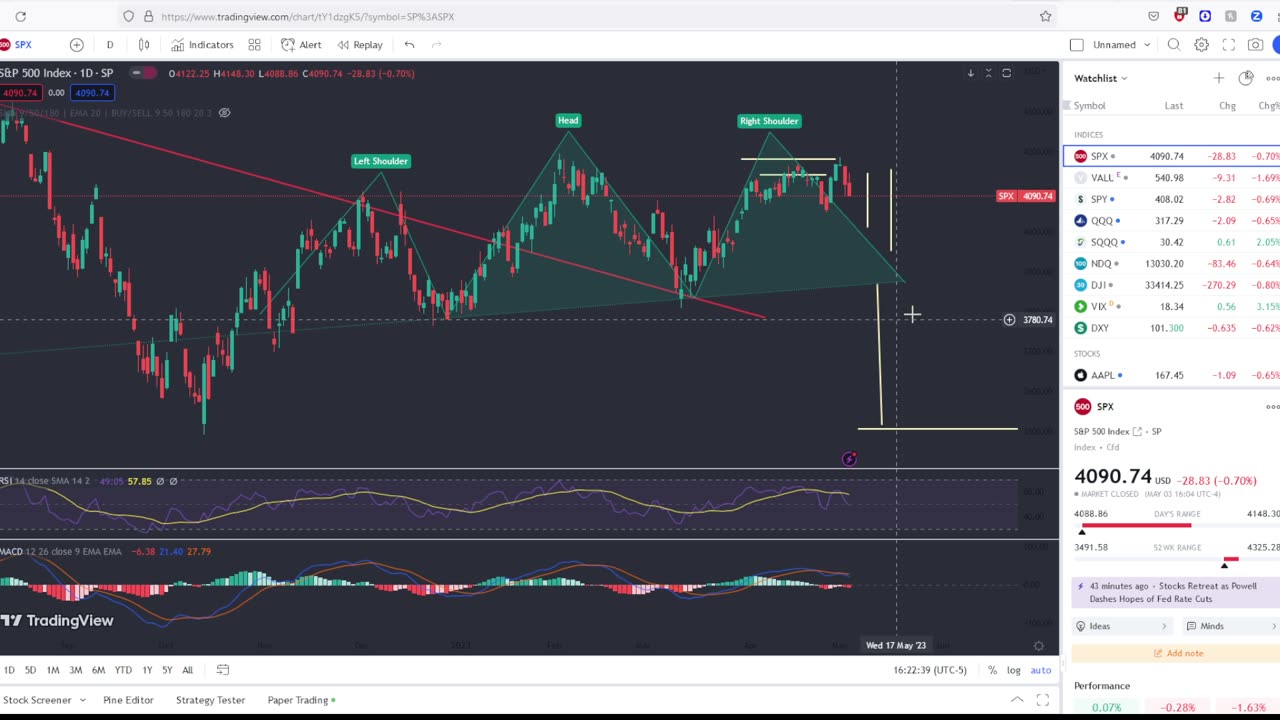Collapse the chart pane icon
This screenshot has width=1280, height=720.
[988, 73]
